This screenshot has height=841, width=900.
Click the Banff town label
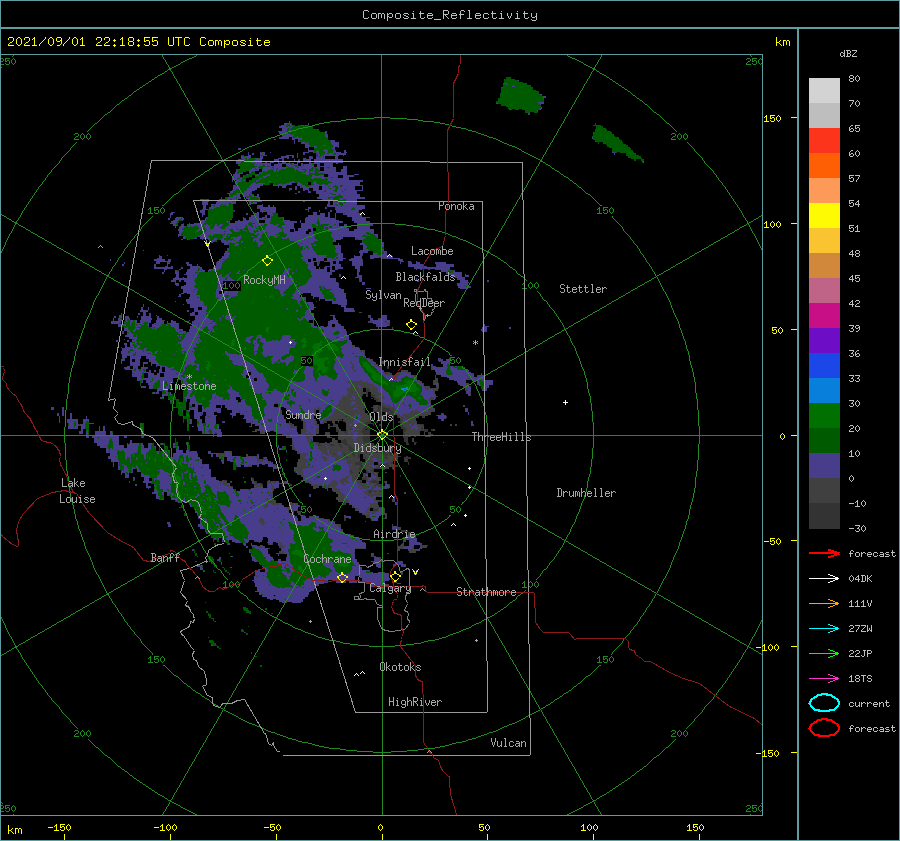point(165,557)
